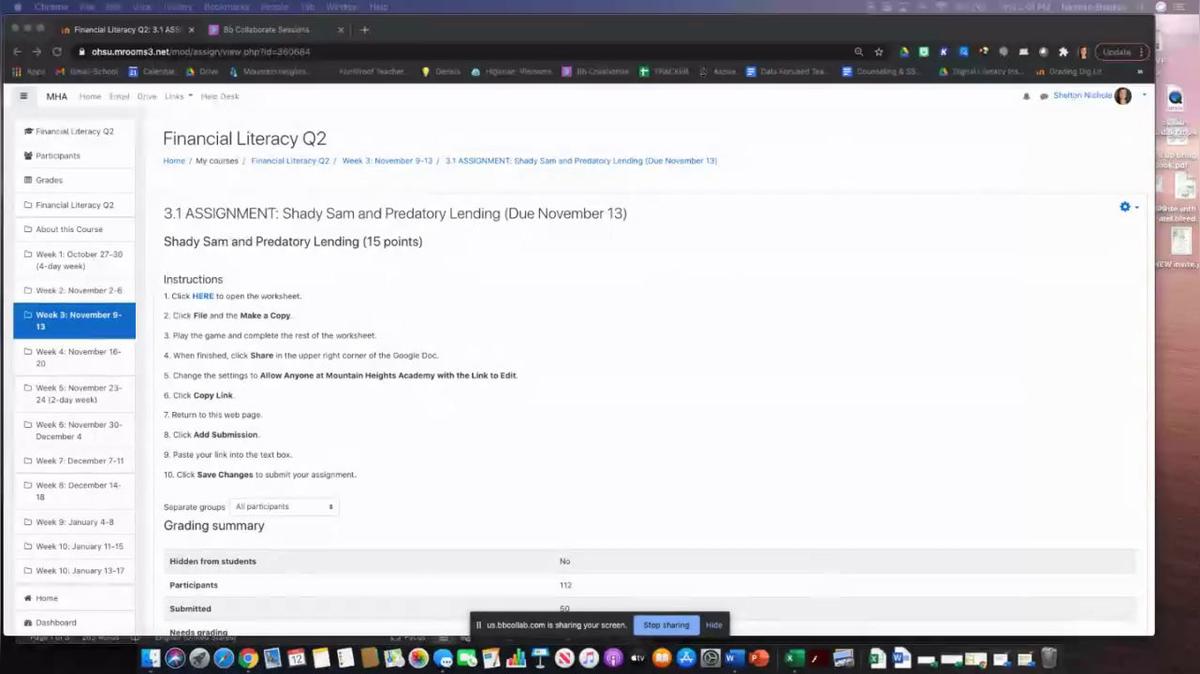Click the HERE link to open the worksheet
The width and height of the screenshot is (1200, 674).
click(x=203, y=296)
